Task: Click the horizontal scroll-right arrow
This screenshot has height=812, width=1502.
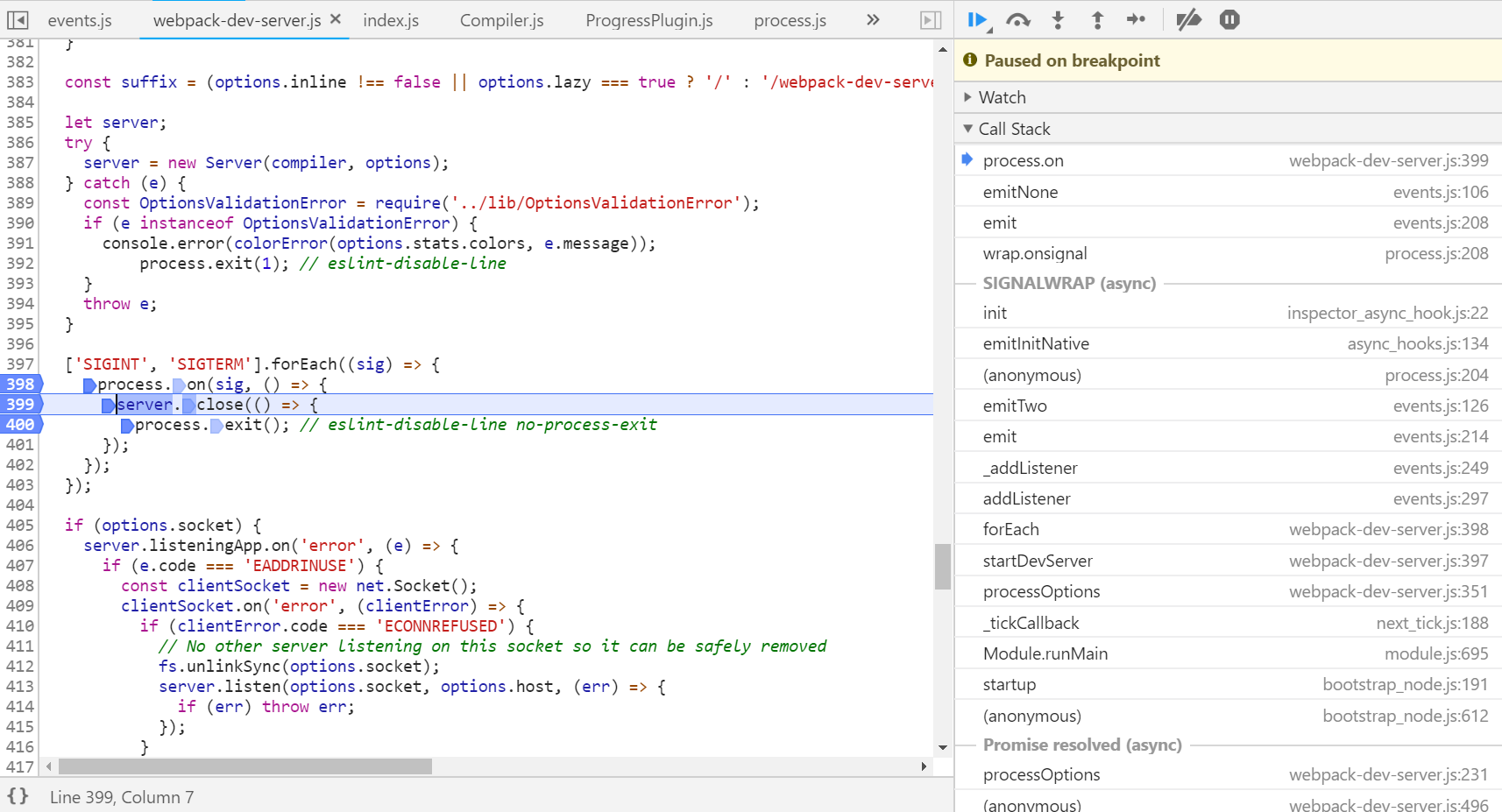Action: point(924,766)
